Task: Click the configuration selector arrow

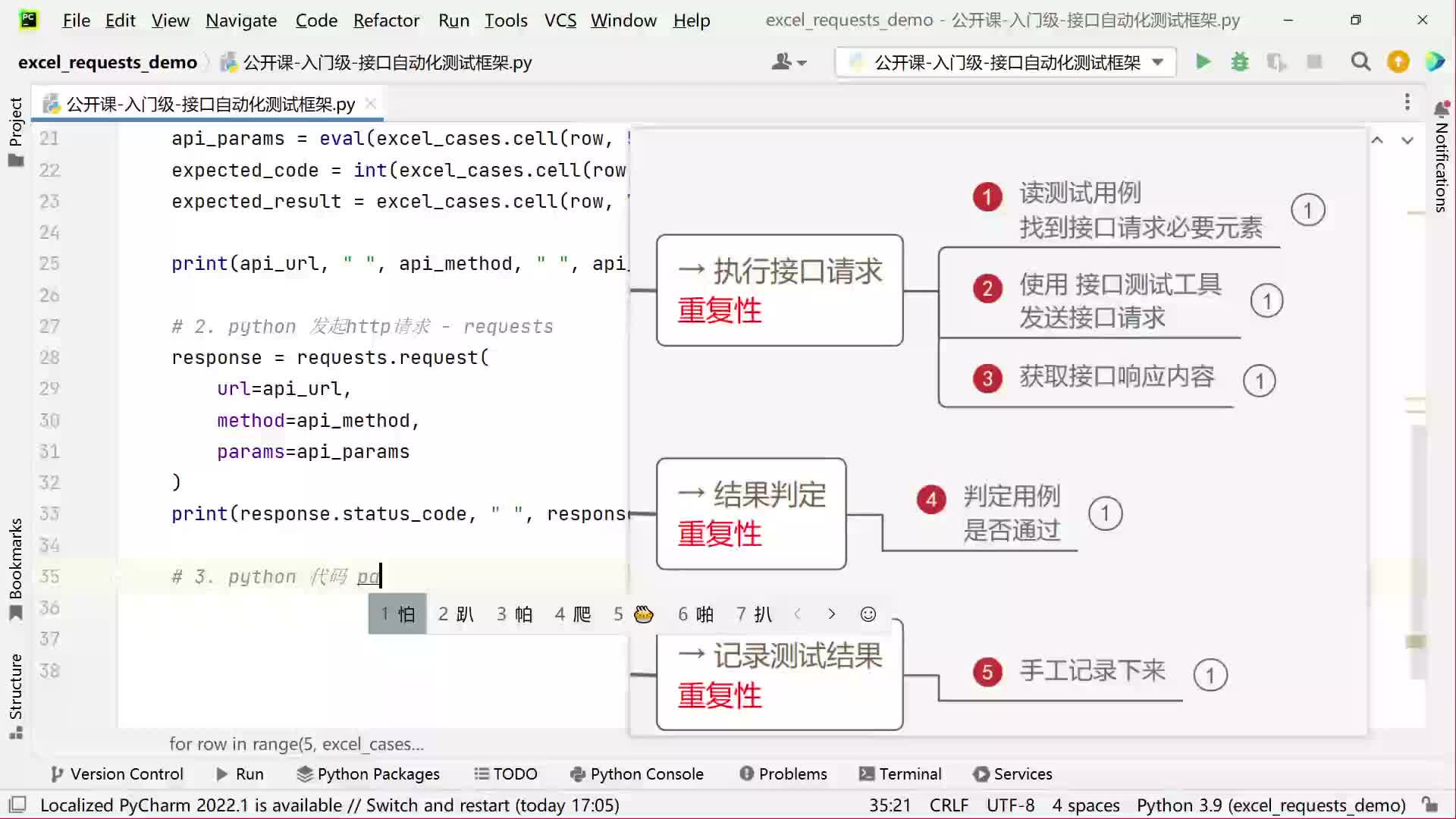Action: 1158,62
